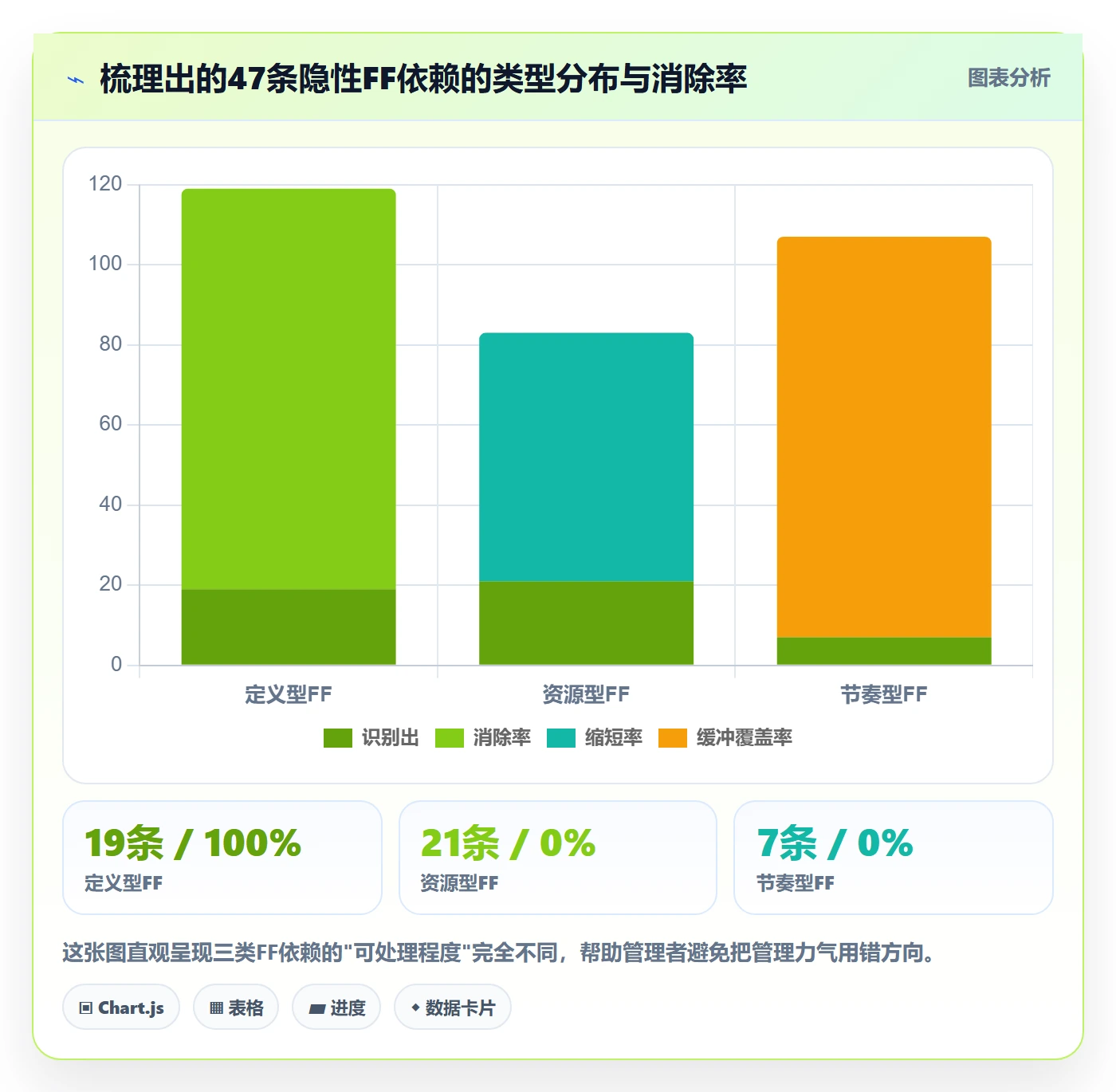
Task: Click the description text starting with 这张图直观呈现
Action: 499,953
